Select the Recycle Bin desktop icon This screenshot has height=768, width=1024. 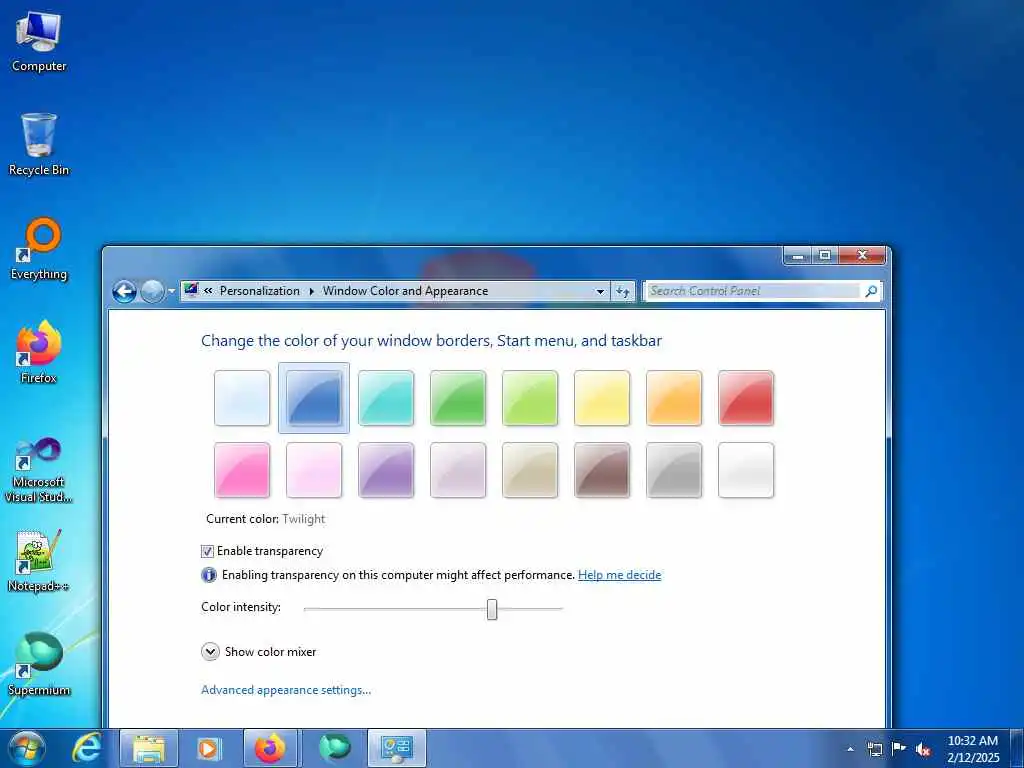(x=39, y=144)
